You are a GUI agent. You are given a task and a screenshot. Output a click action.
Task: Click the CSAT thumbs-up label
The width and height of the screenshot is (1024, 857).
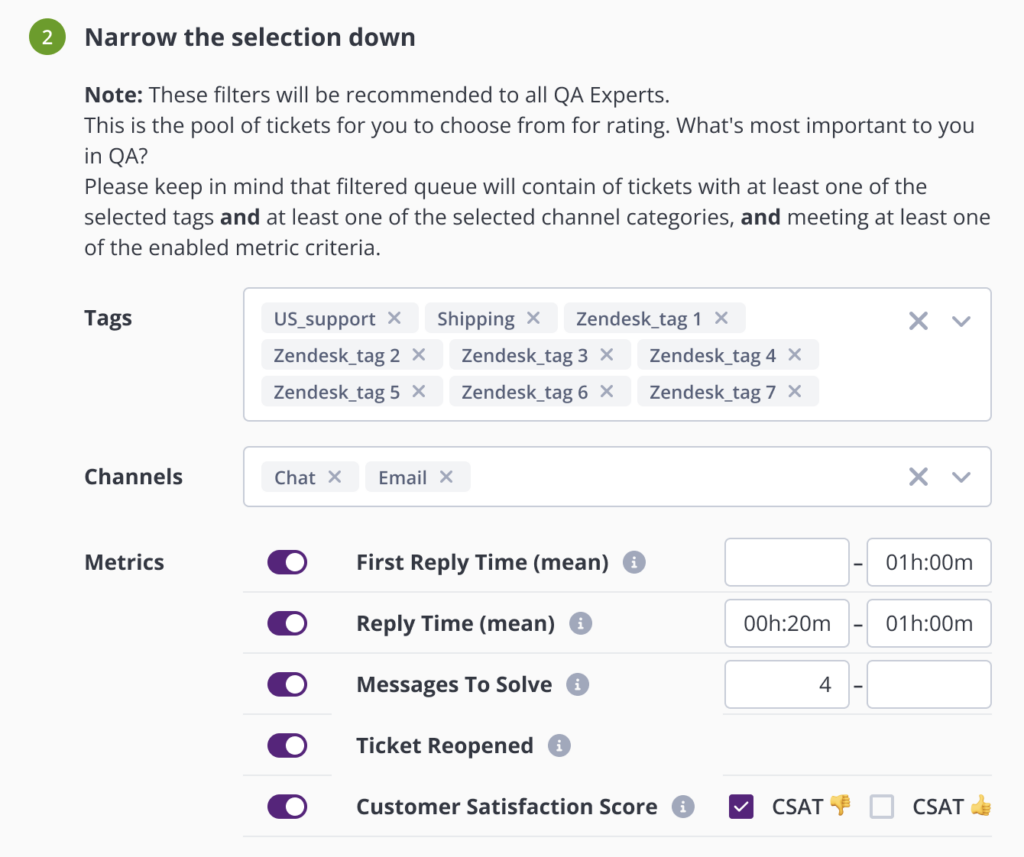point(952,807)
